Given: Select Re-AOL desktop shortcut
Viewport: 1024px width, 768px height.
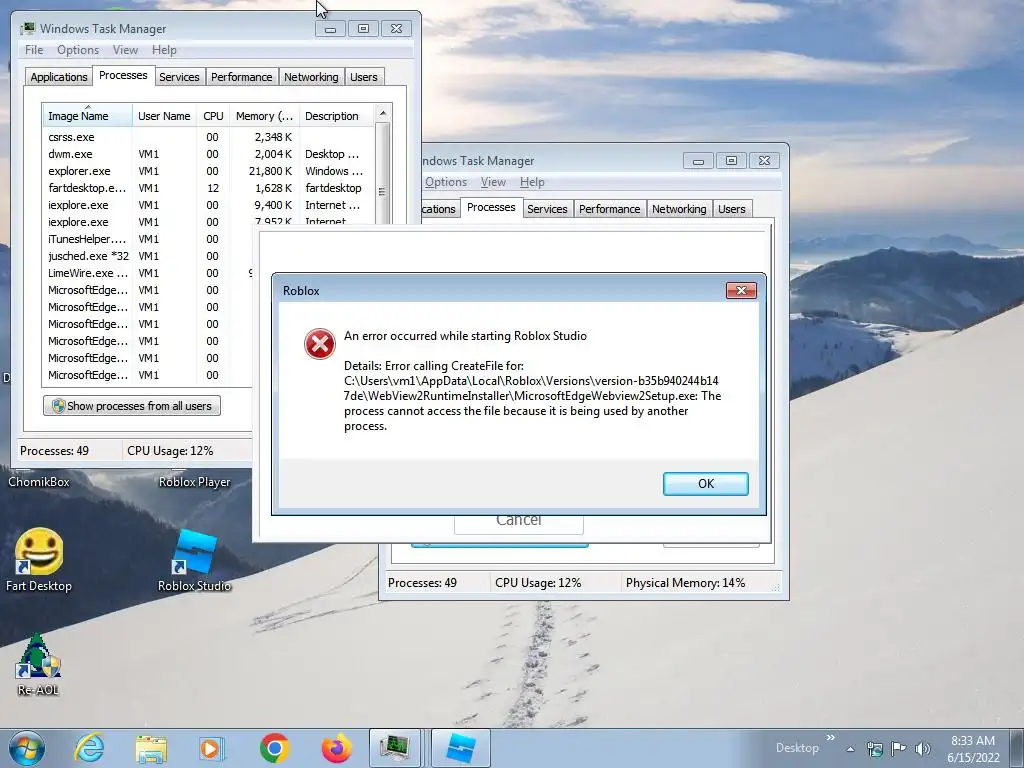Looking at the screenshot, I should click(38, 664).
